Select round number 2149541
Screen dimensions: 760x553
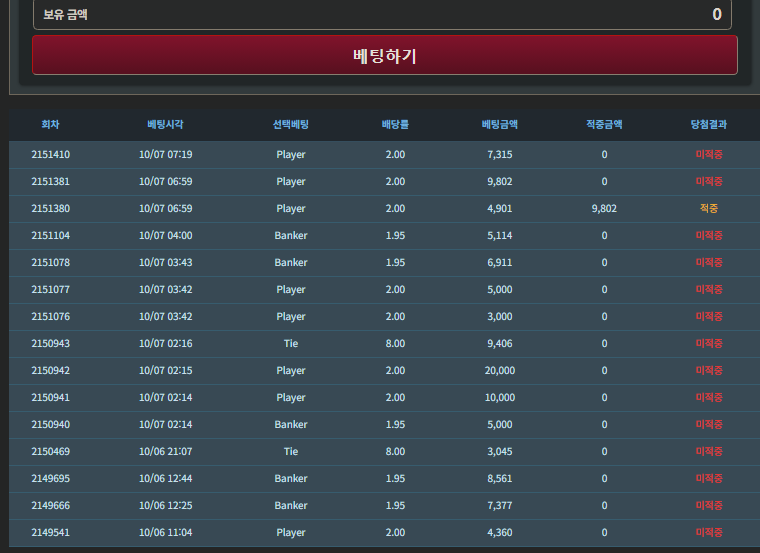point(50,533)
